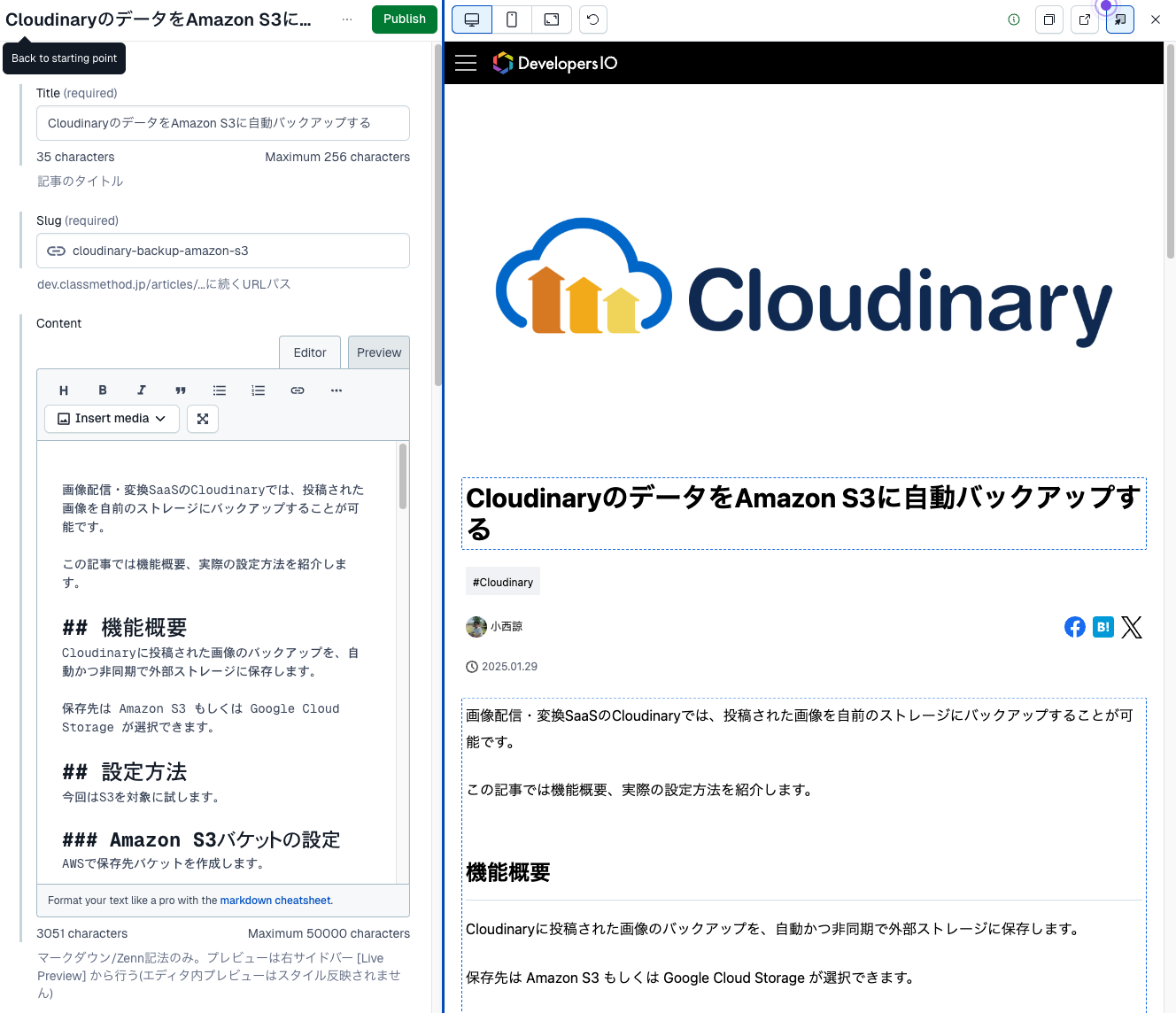
Task: Insert a blockquote using the quote icon
Action: tap(181, 391)
